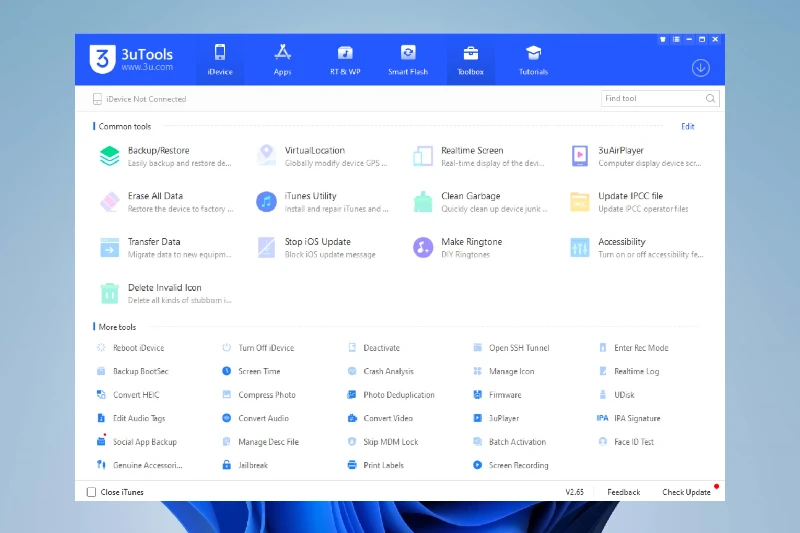The width and height of the screenshot is (800, 533).
Task: Click the search magnifier in Find tool
Action: [x=710, y=98]
